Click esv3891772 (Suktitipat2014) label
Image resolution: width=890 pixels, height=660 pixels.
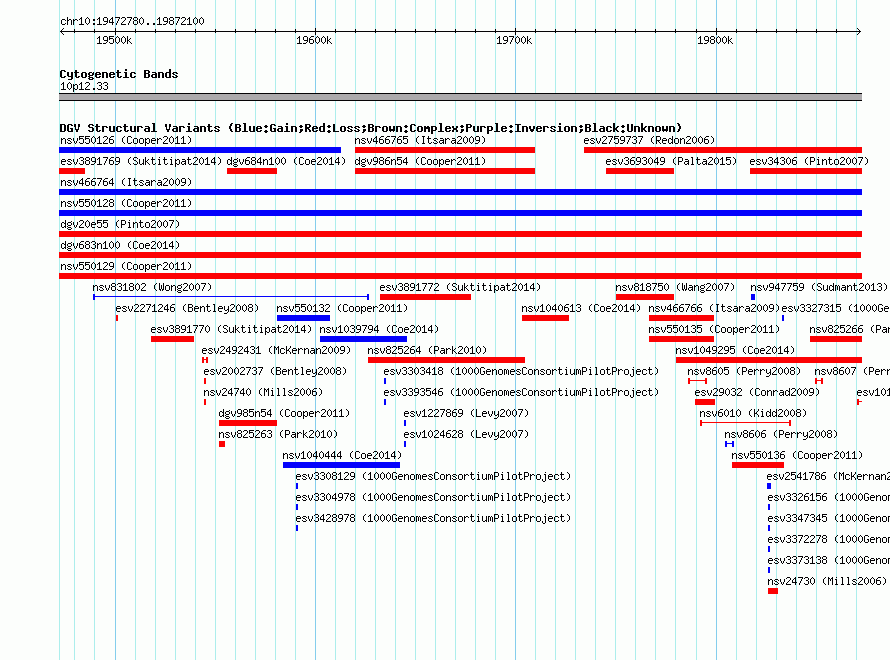click(x=460, y=287)
